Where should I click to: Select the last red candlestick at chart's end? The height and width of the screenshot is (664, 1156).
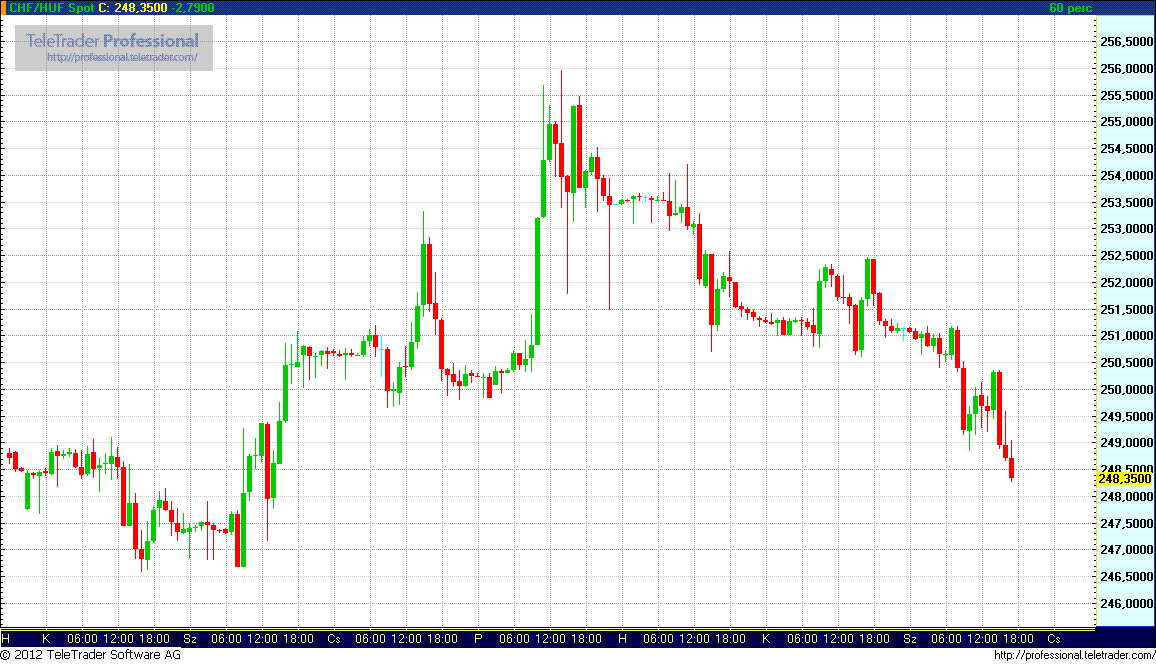tap(1012, 468)
